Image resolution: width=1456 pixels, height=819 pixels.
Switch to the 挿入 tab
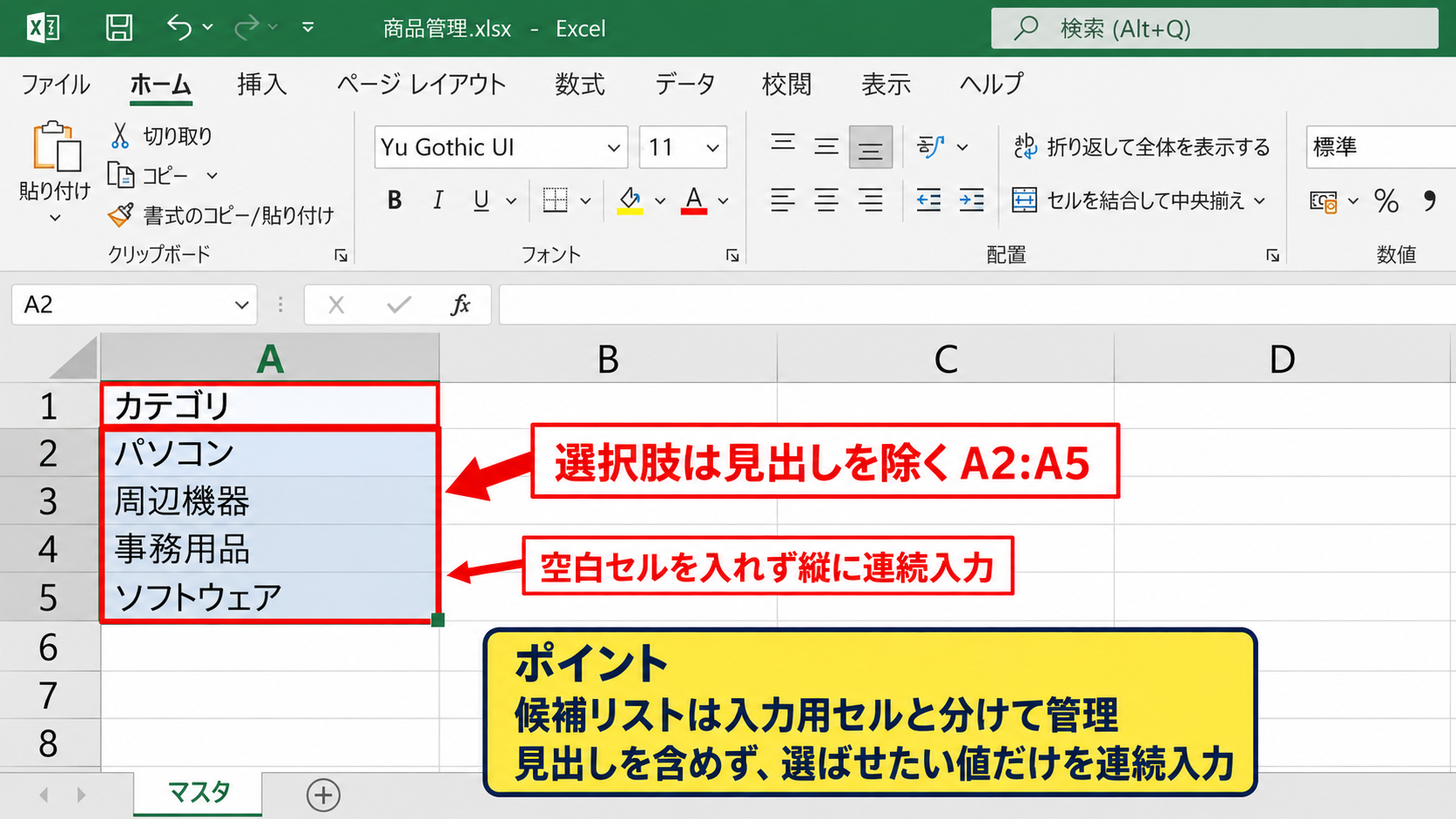pyautogui.click(x=261, y=84)
